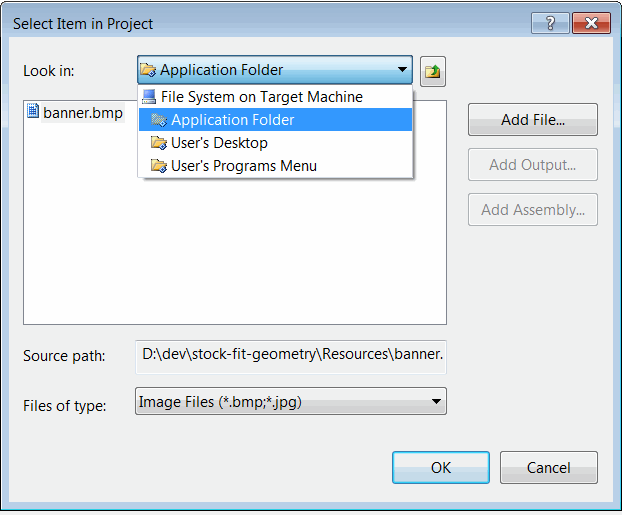The width and height of the screenshot is (622, 515).
Task: Click the highlighted Application Folder list icon
Action: pyautogui.click(x=159, y=120)
